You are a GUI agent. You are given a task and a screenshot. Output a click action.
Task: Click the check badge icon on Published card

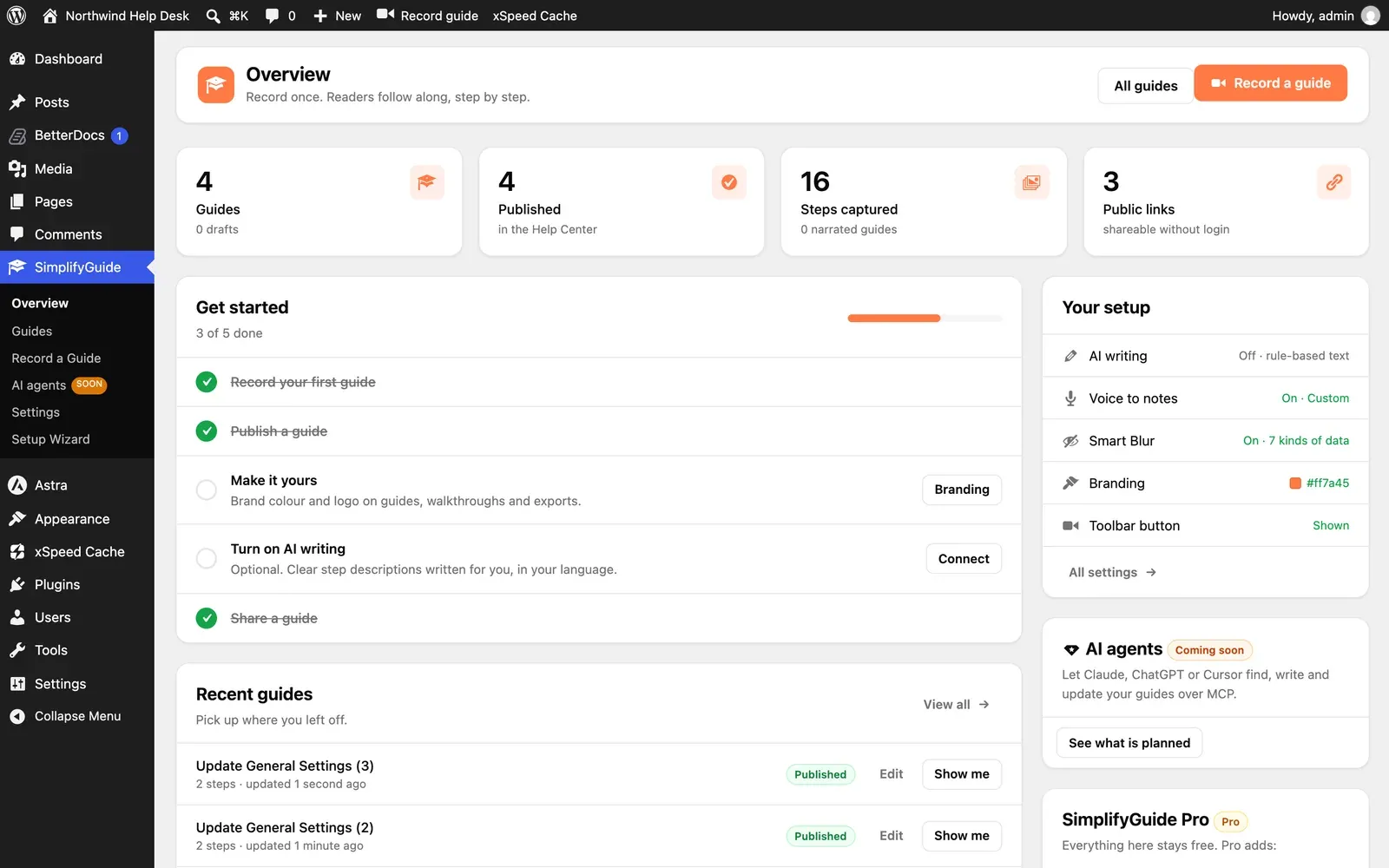point(729,182)
